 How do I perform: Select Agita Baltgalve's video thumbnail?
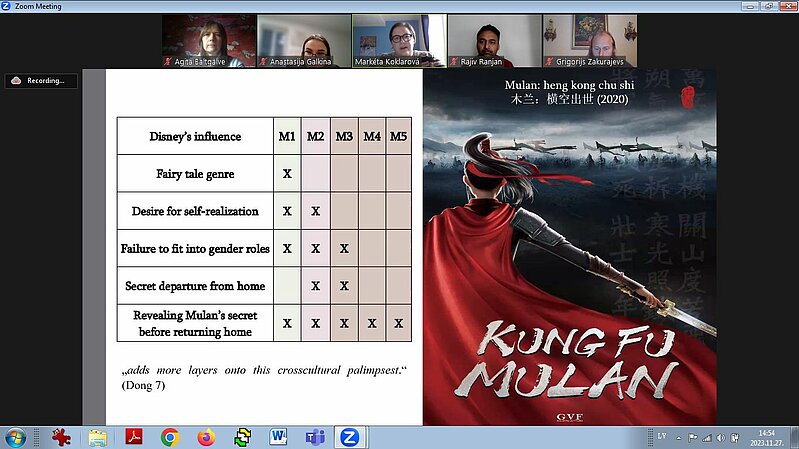(x=209, y=41)
